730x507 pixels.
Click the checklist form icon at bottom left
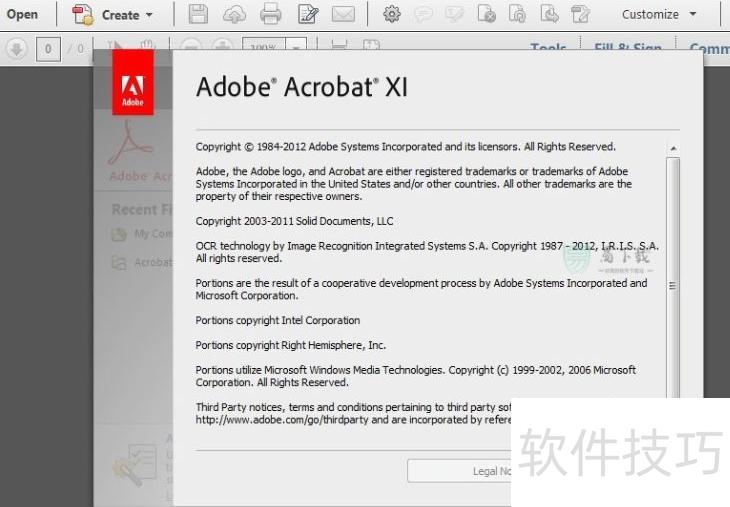(135, 464)
